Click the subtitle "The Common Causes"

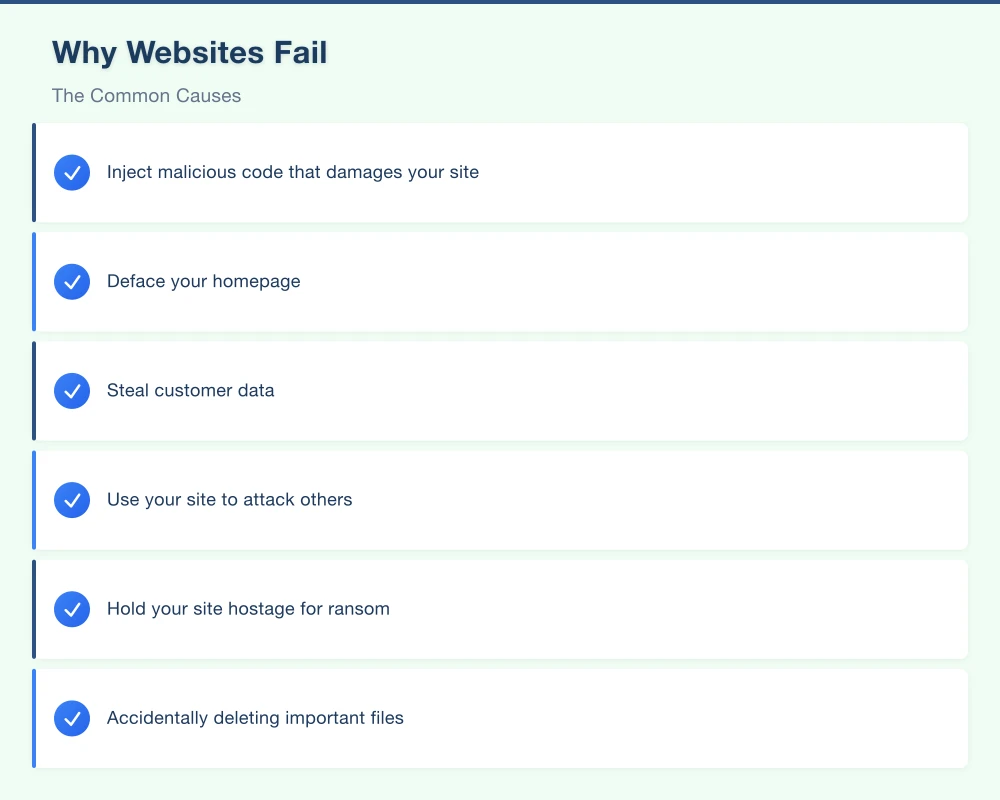[146, 96]
